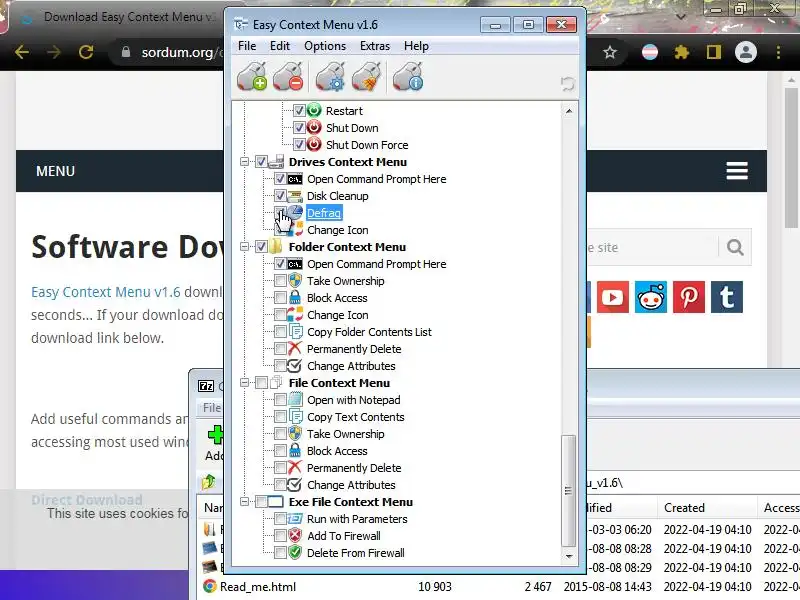This screenshot has width=800, height=600.
Task: Click the tree list scroll down arrow
Action: point(568,556)
